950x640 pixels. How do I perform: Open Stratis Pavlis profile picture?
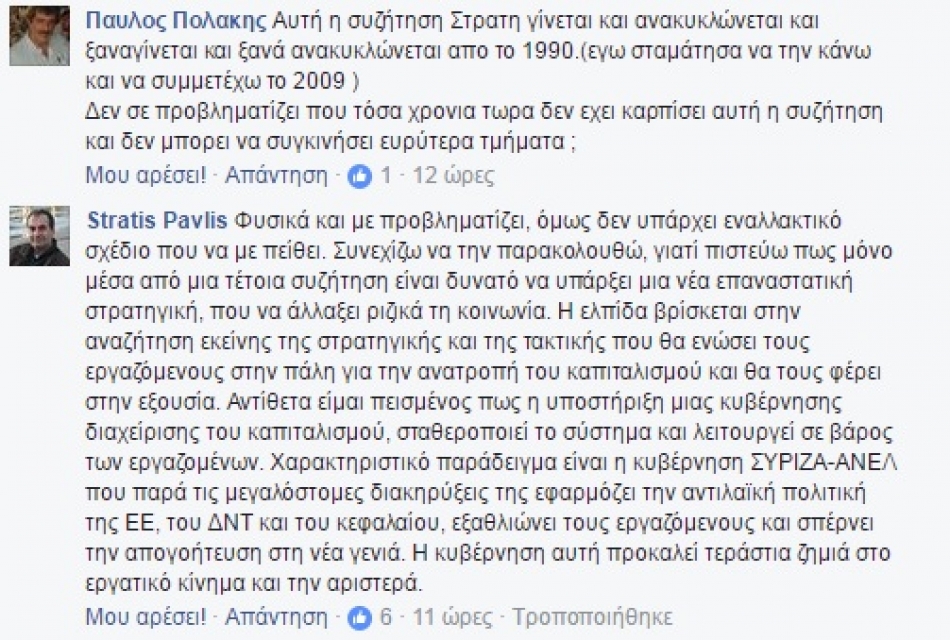tap(40, 235)
